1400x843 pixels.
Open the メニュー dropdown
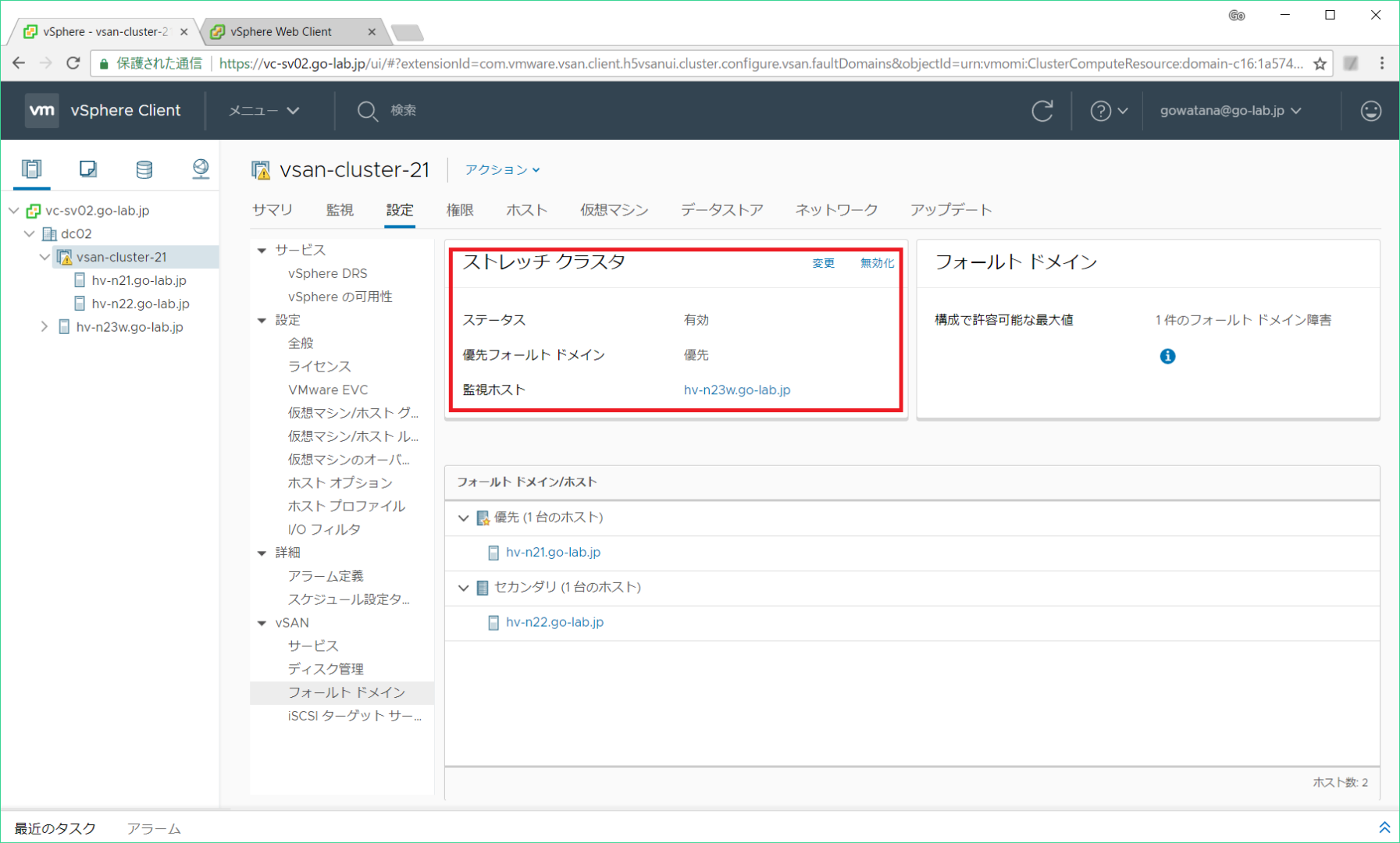tap(264, 111)
